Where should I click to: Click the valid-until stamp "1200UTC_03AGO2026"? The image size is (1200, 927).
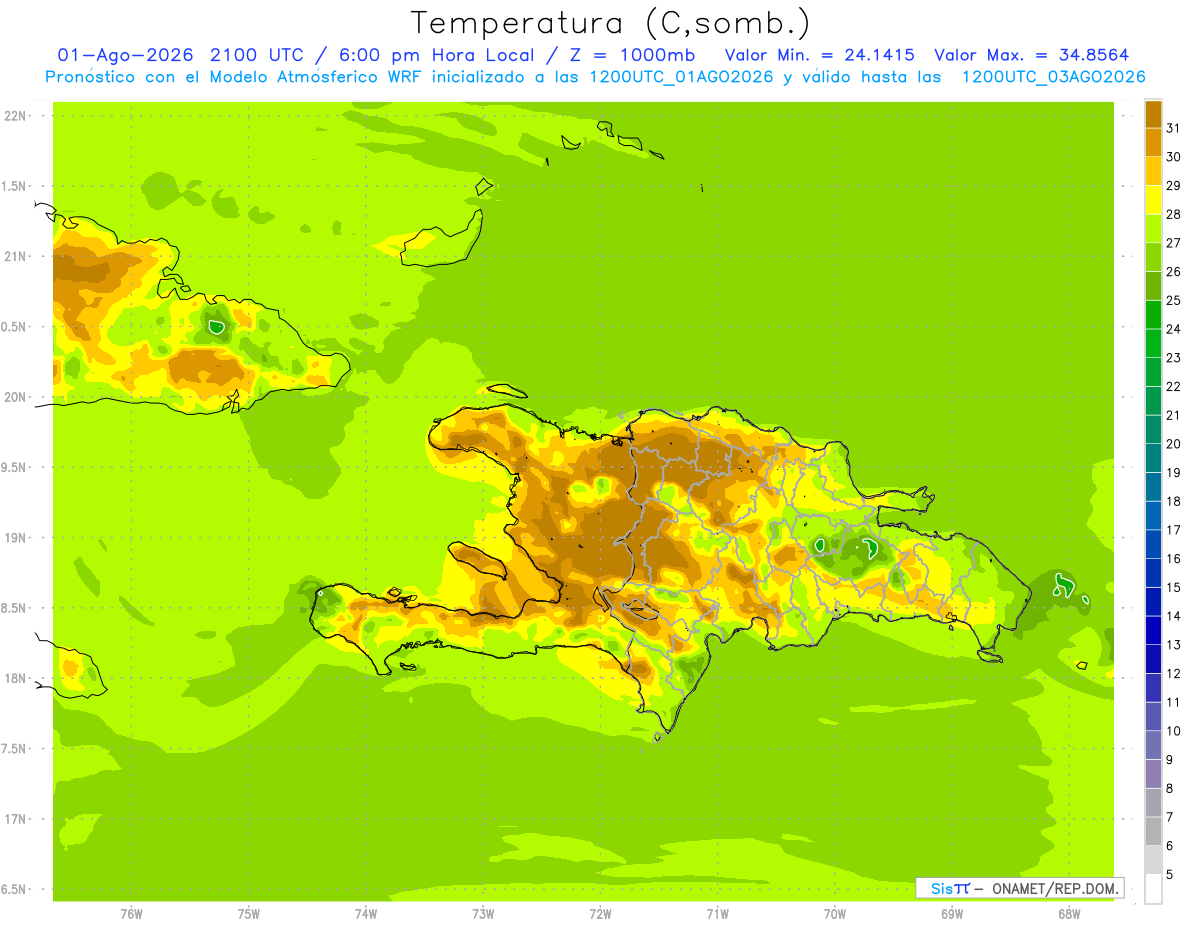pyautogui.click(x=1053, y=77)
